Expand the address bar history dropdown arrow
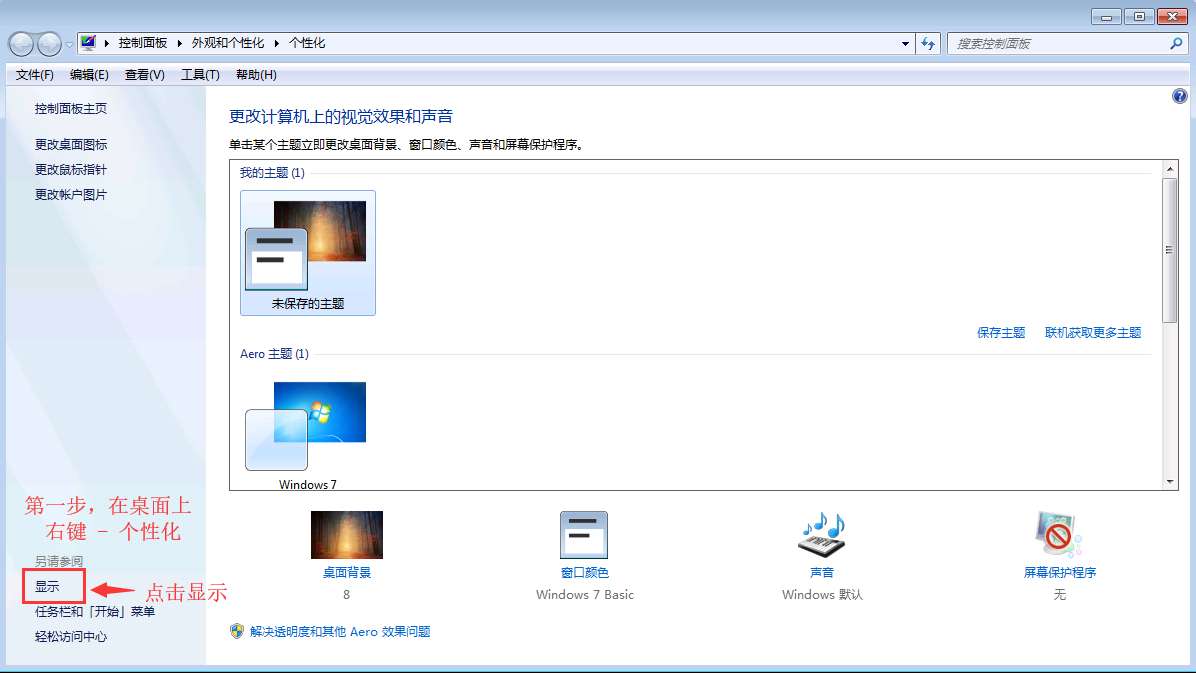Viewport: 1196px width, 673px height. (905, 44)
